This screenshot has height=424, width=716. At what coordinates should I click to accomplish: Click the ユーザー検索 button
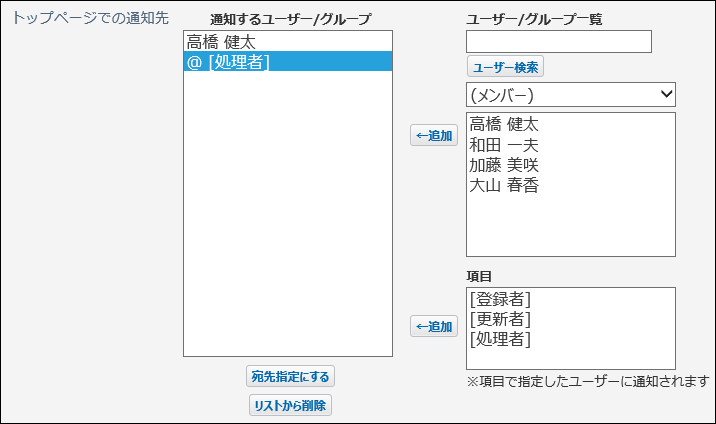(505, 67)
